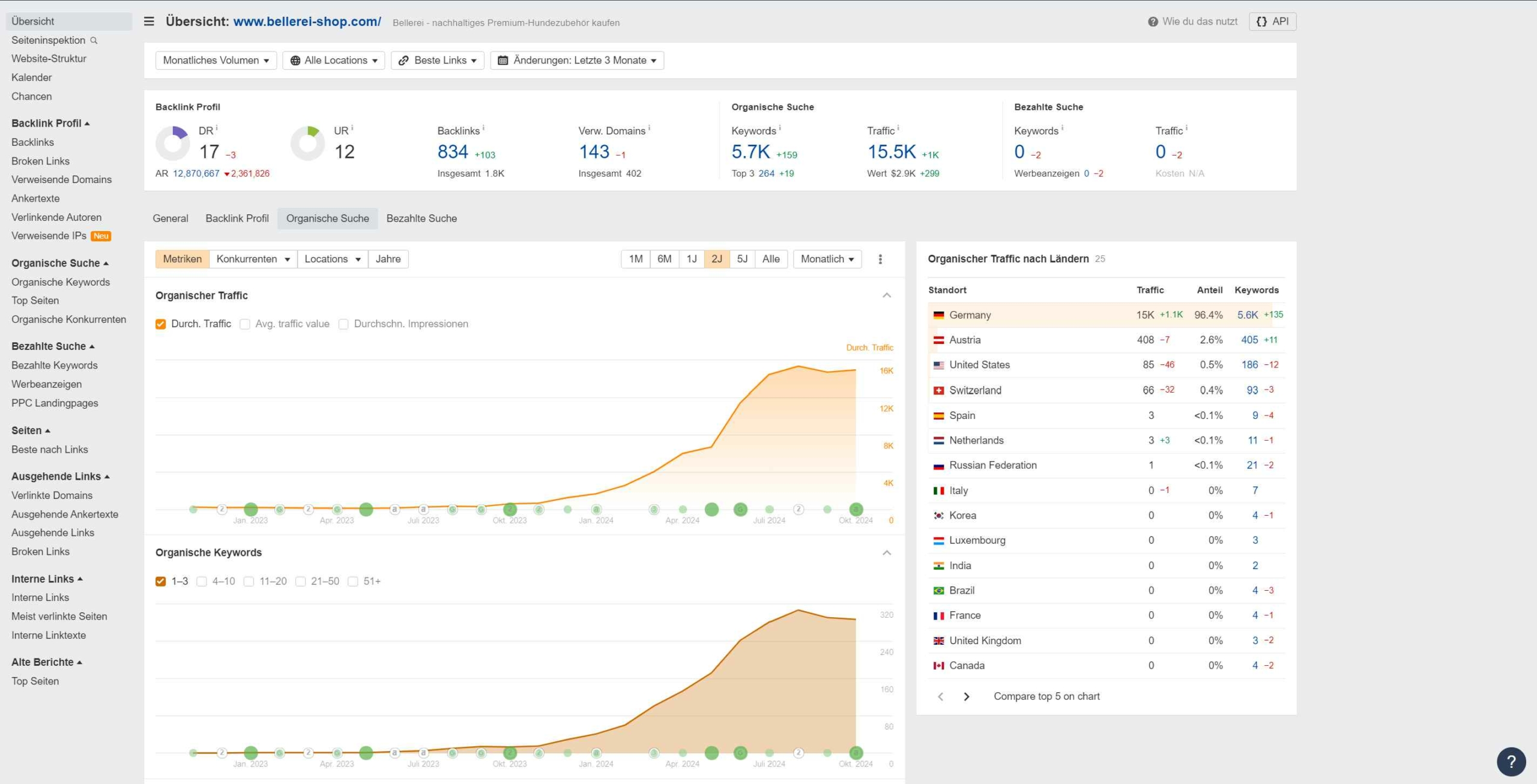1537x784 pixels.
Task: Check the 11–20 keyword position checkbox
Action: [x=249, y=582]
